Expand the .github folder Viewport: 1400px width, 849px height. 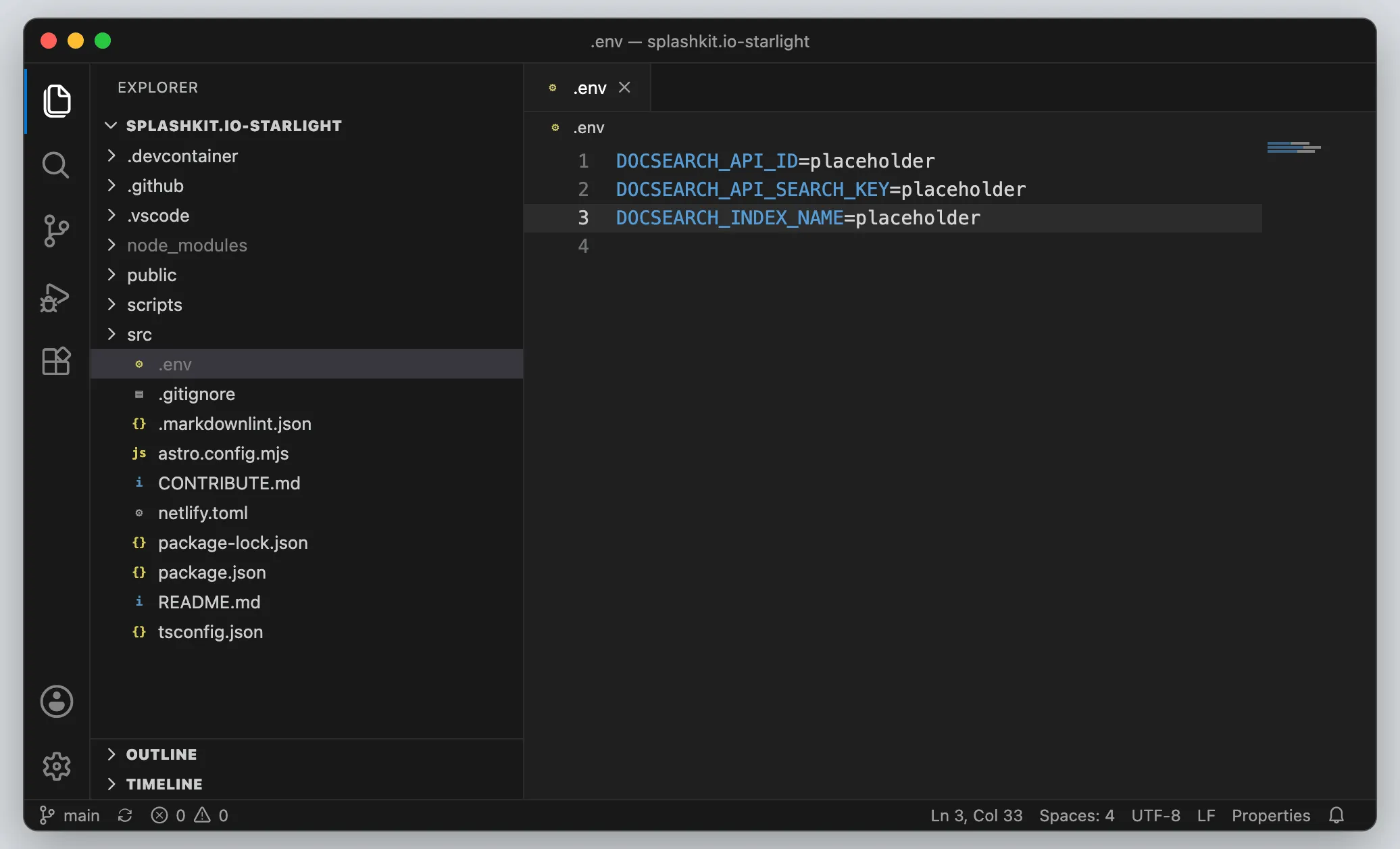coord(307,186)
